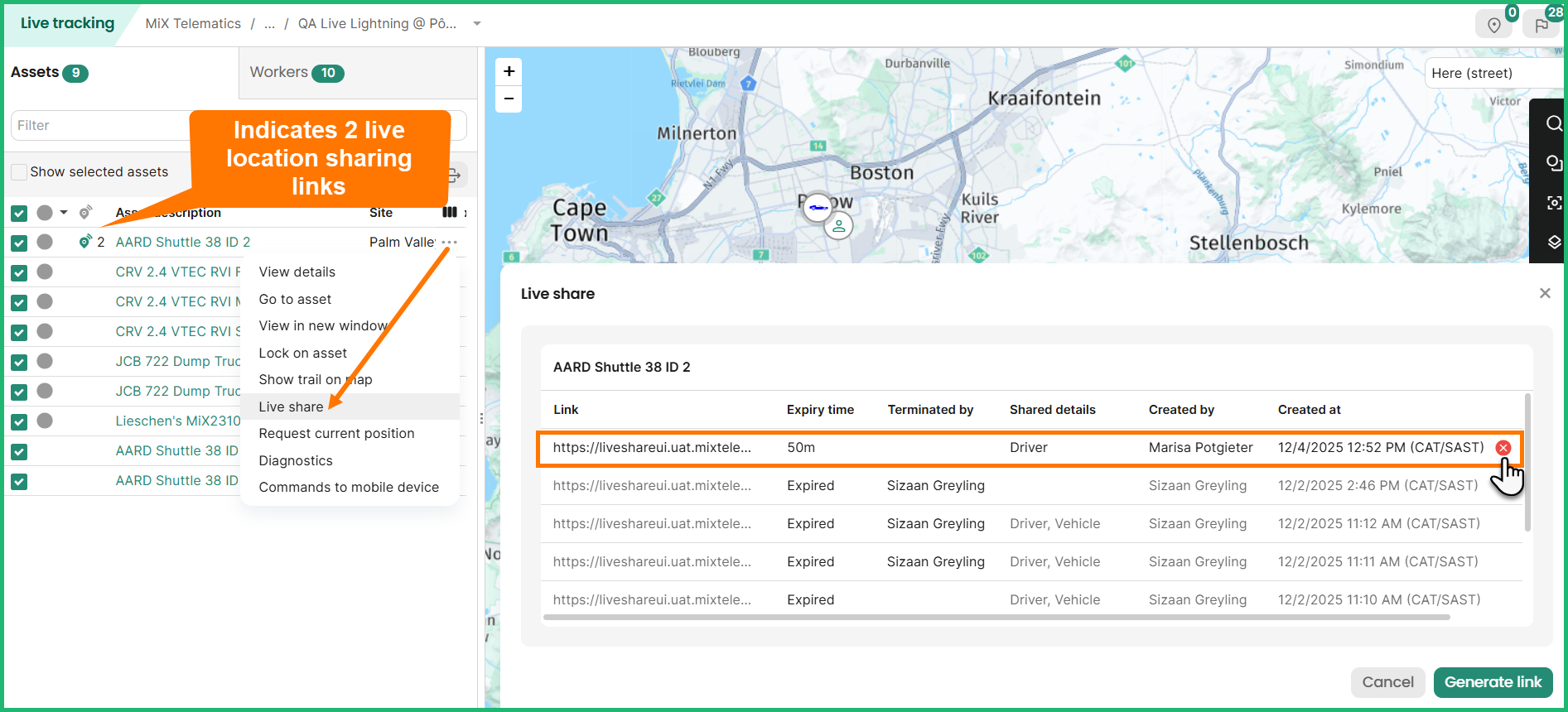Click the location pin notifications icon
The height and width of the screenshot is (712, 1568).
pyautogui.click(x=1493, y=26)
